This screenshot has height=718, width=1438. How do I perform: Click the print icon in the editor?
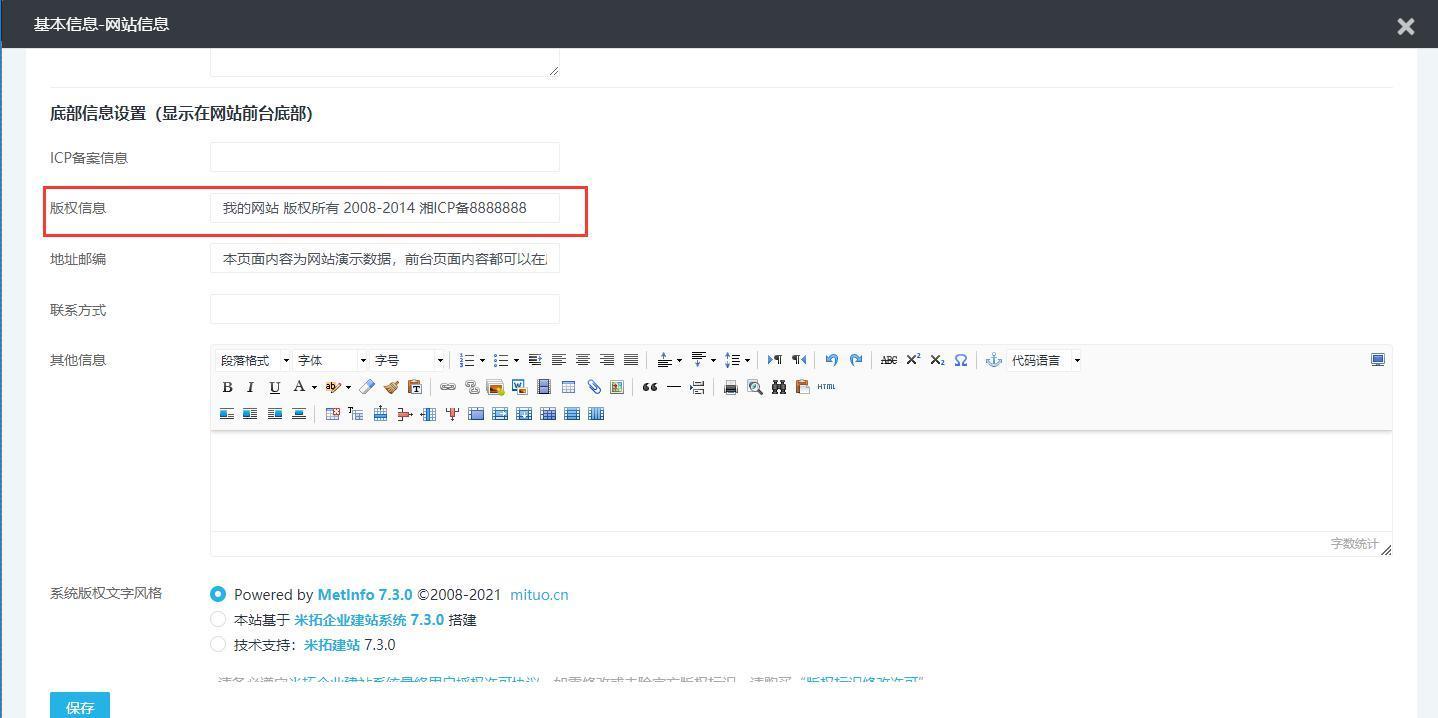[731, 387]
